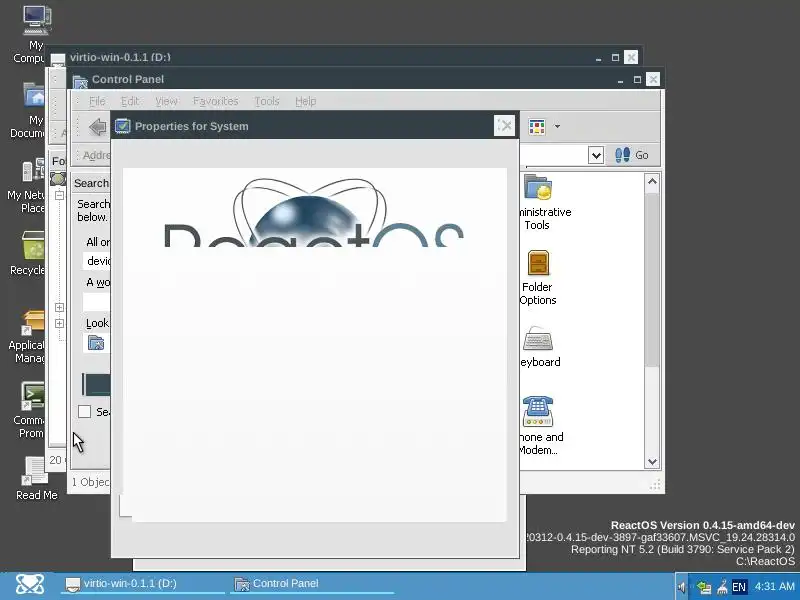The height and width of the screenshot is (600, 800).
Task: Click the scroll up arrow in Control Panel
Action: tap(652, 182)
